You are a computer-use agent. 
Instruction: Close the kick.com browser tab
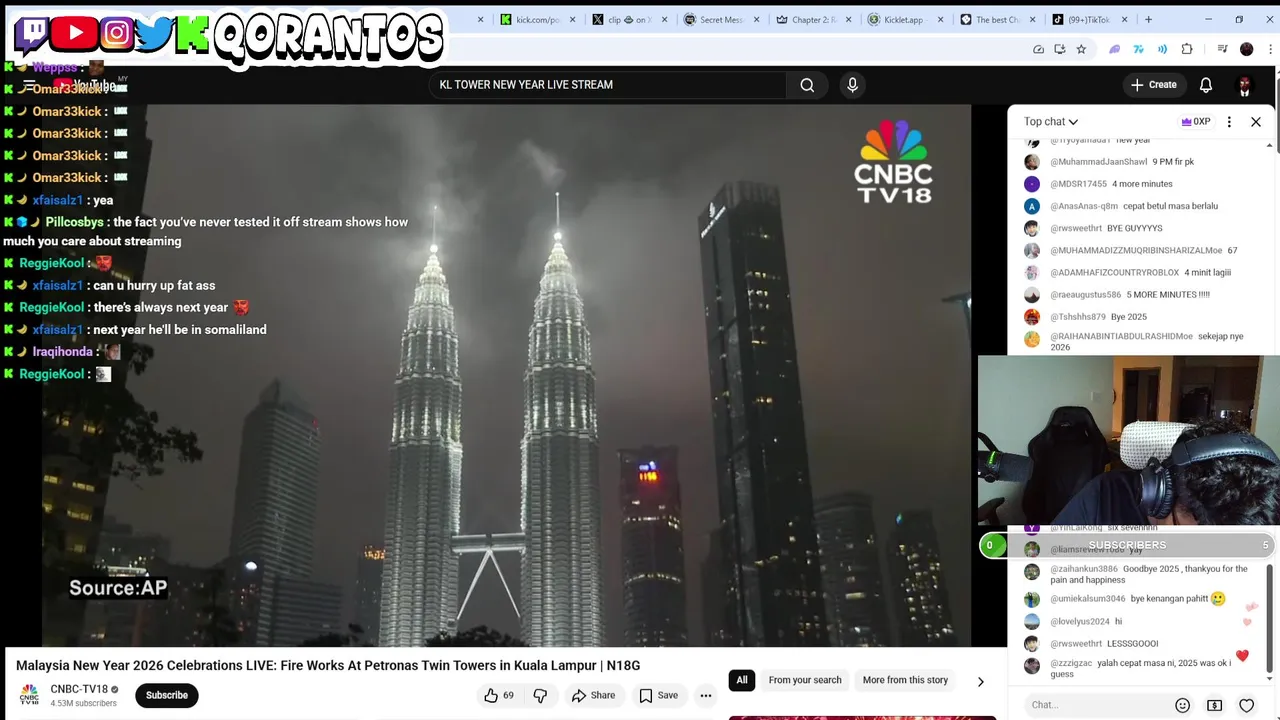572,19
